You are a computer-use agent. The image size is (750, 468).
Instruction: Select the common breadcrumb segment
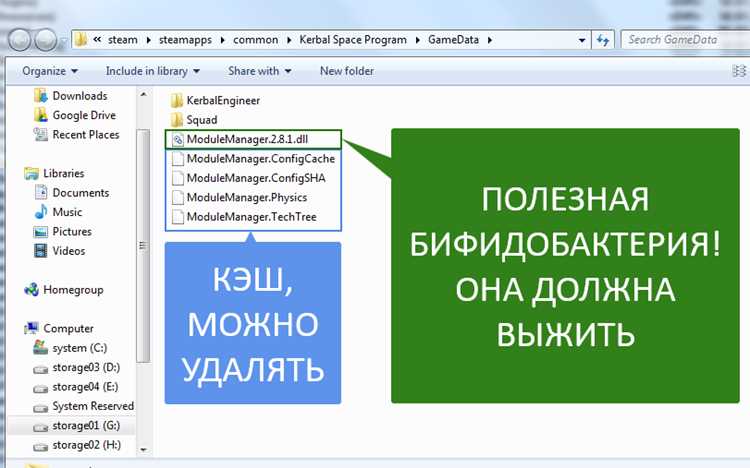coord(255,40)
